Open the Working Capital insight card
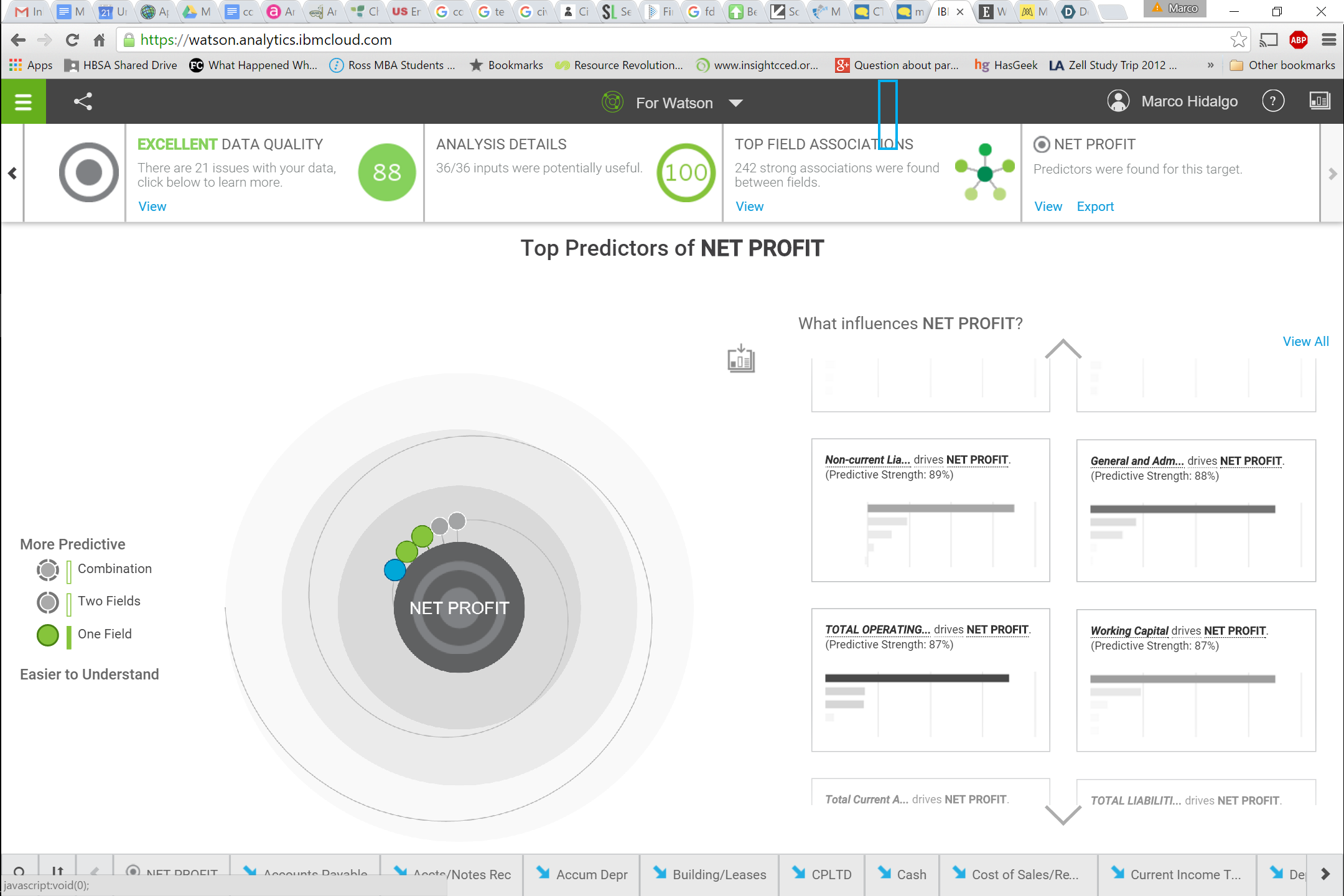This screenshot has height=896, width=1344. pyautogui.click(x=1195, y=679)
